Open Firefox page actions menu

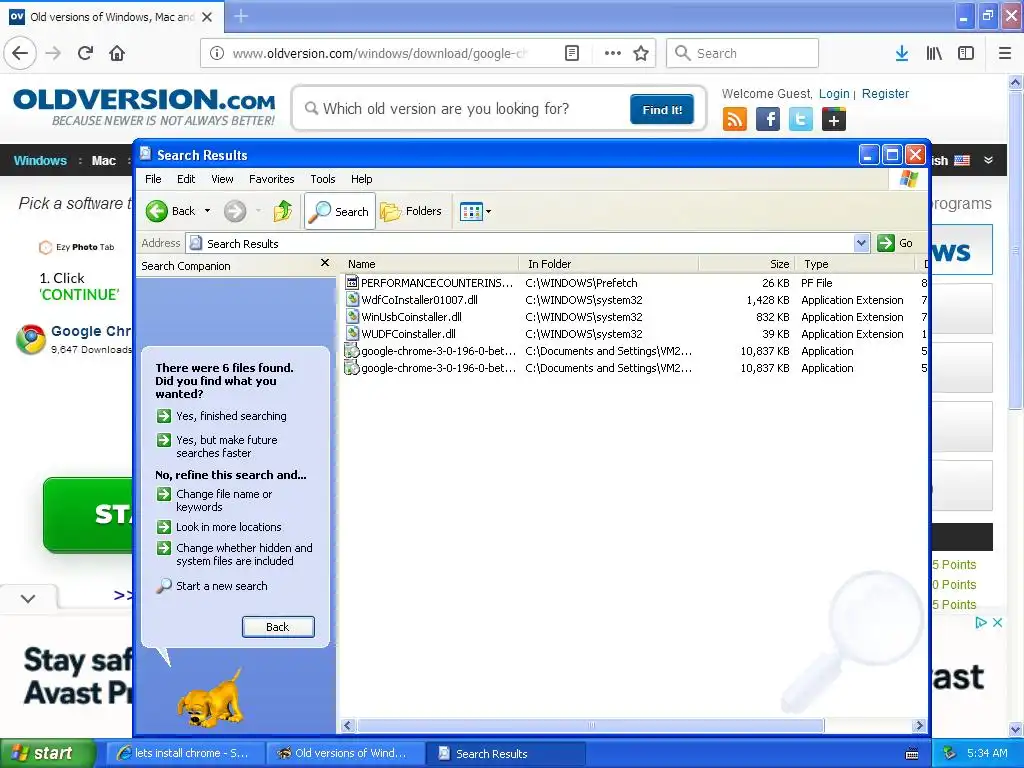pos(613,53)
